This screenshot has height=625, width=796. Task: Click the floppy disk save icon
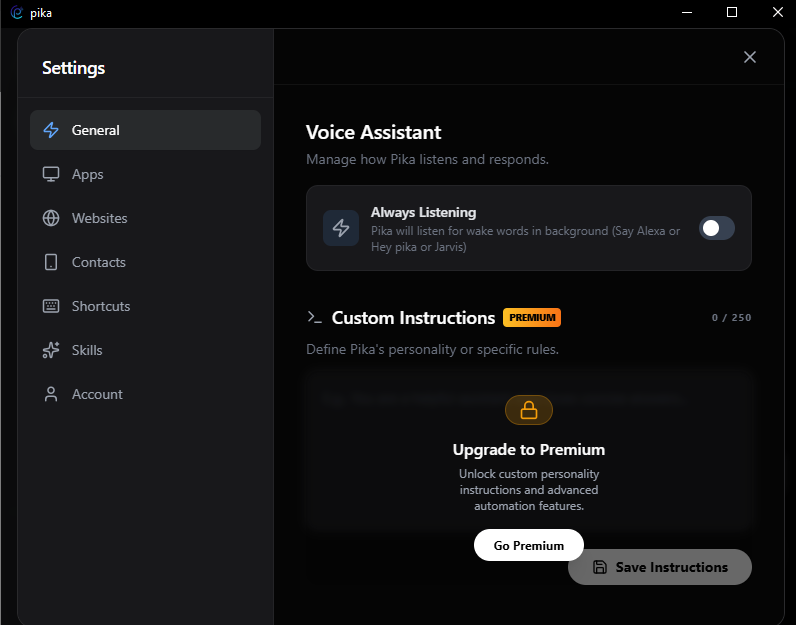pyautogui.click(x=600, y=567)
